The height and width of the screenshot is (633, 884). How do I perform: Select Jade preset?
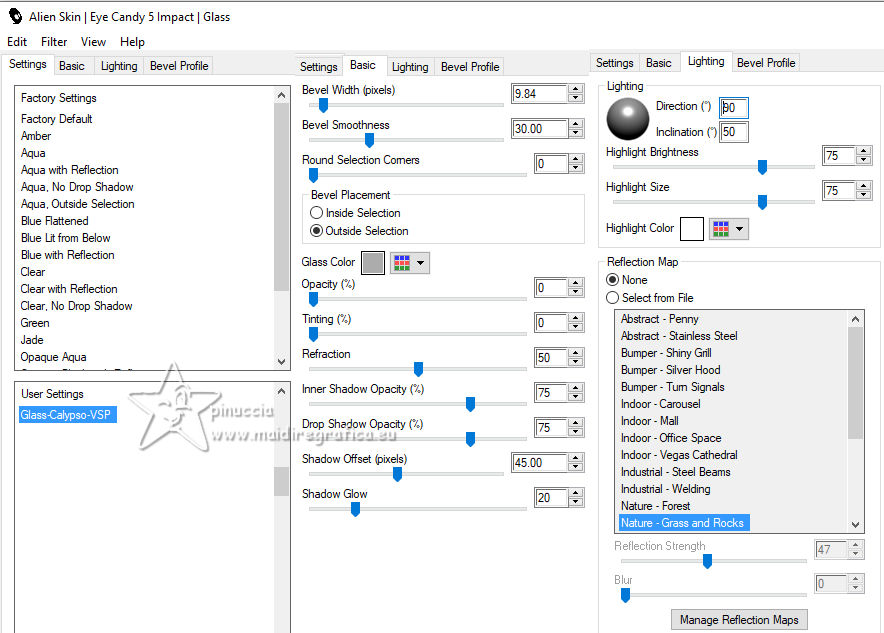[32, 340]
